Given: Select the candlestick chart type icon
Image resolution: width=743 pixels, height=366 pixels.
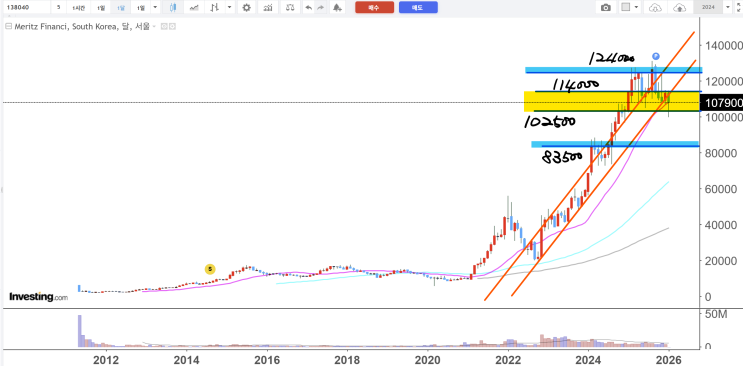Looking at the screenshot, I should 173,8.
